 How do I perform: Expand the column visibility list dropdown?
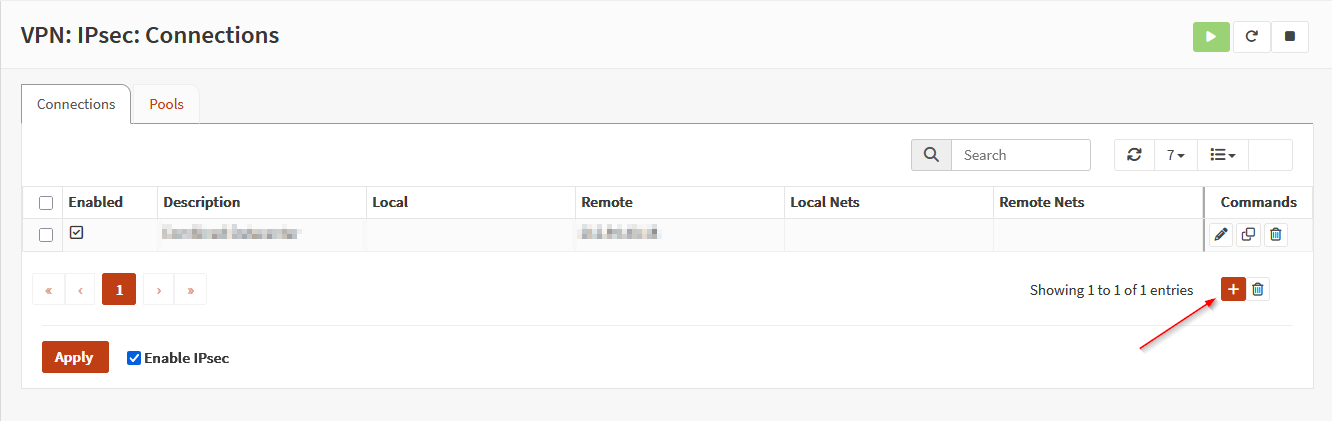click(1222, 155)
